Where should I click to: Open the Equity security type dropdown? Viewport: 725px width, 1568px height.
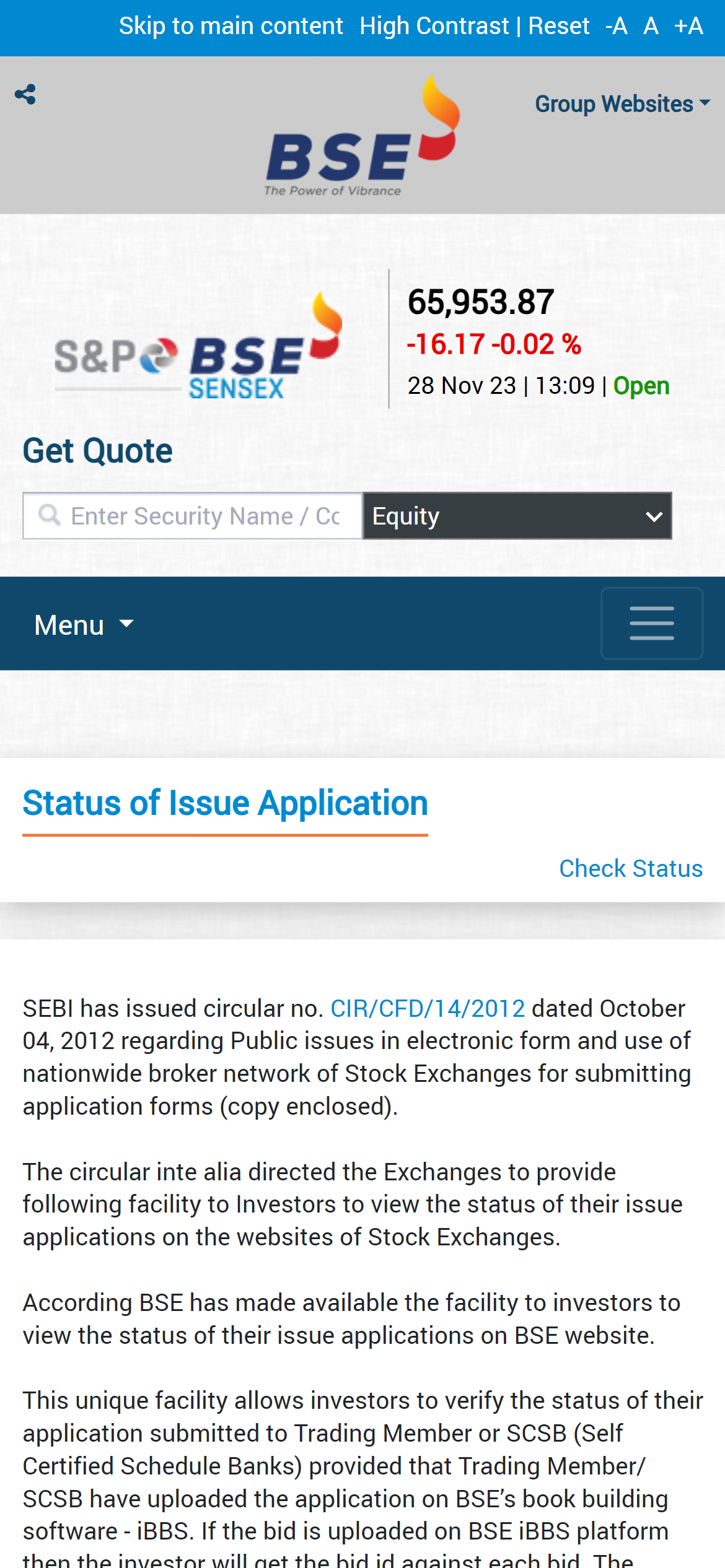517,515
